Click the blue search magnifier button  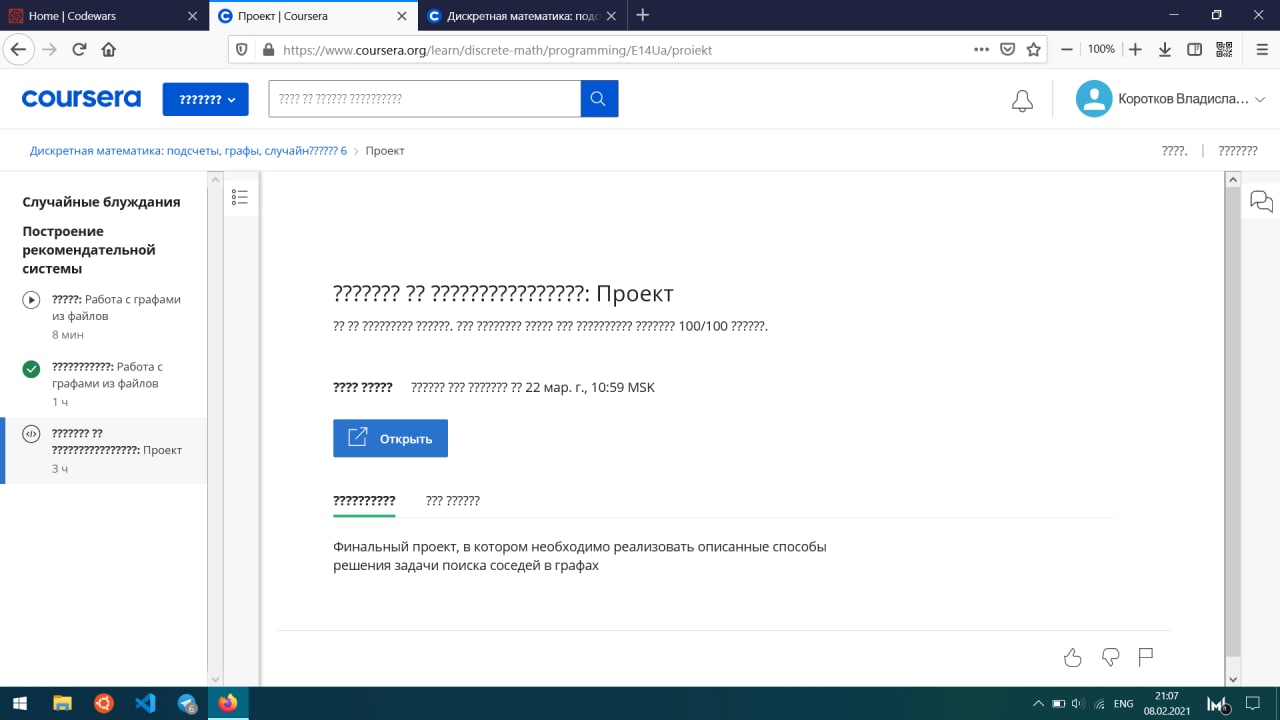[x=599, y=98]
